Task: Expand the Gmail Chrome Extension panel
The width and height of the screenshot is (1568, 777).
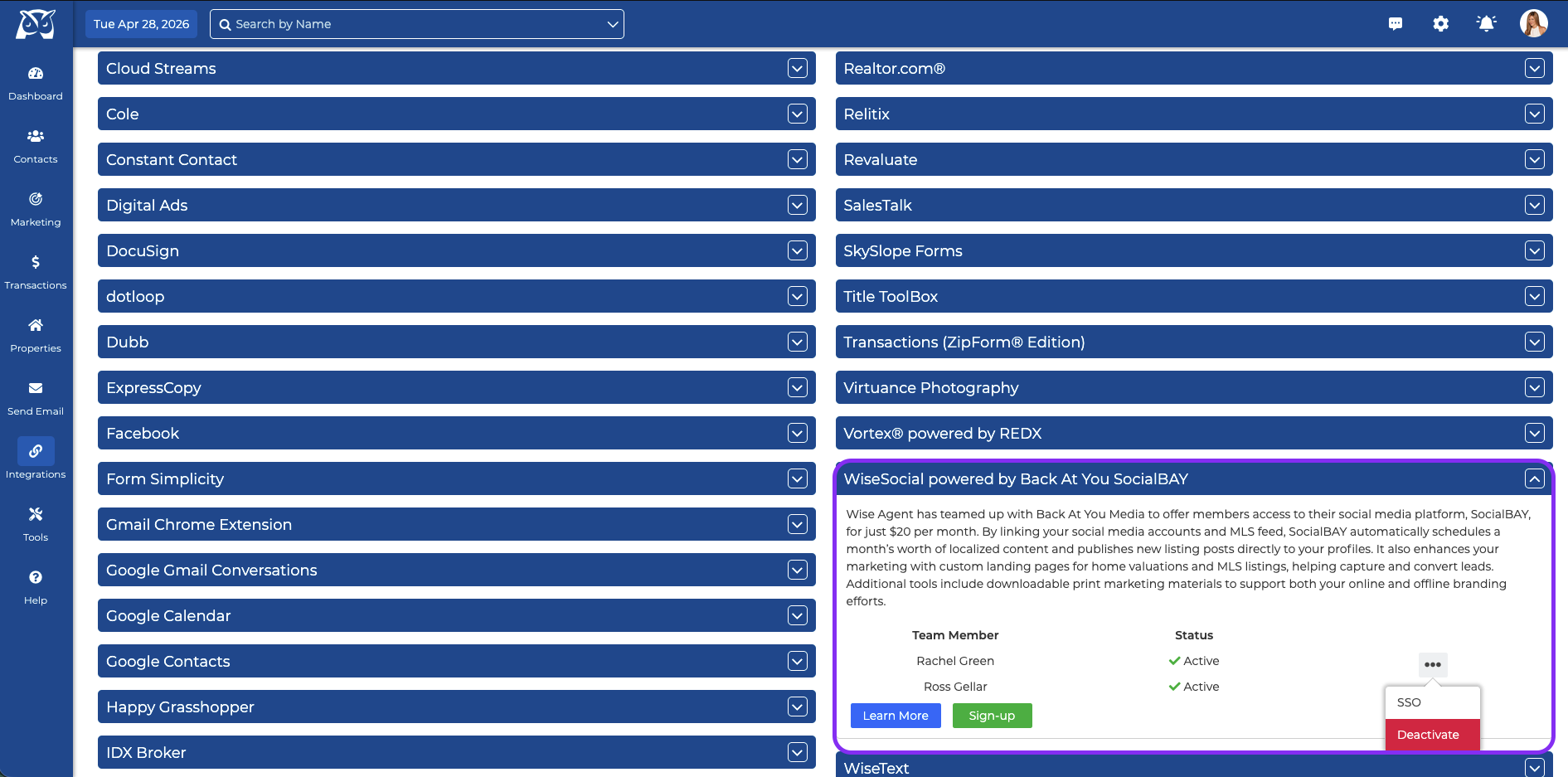Action: coord(798,524)
